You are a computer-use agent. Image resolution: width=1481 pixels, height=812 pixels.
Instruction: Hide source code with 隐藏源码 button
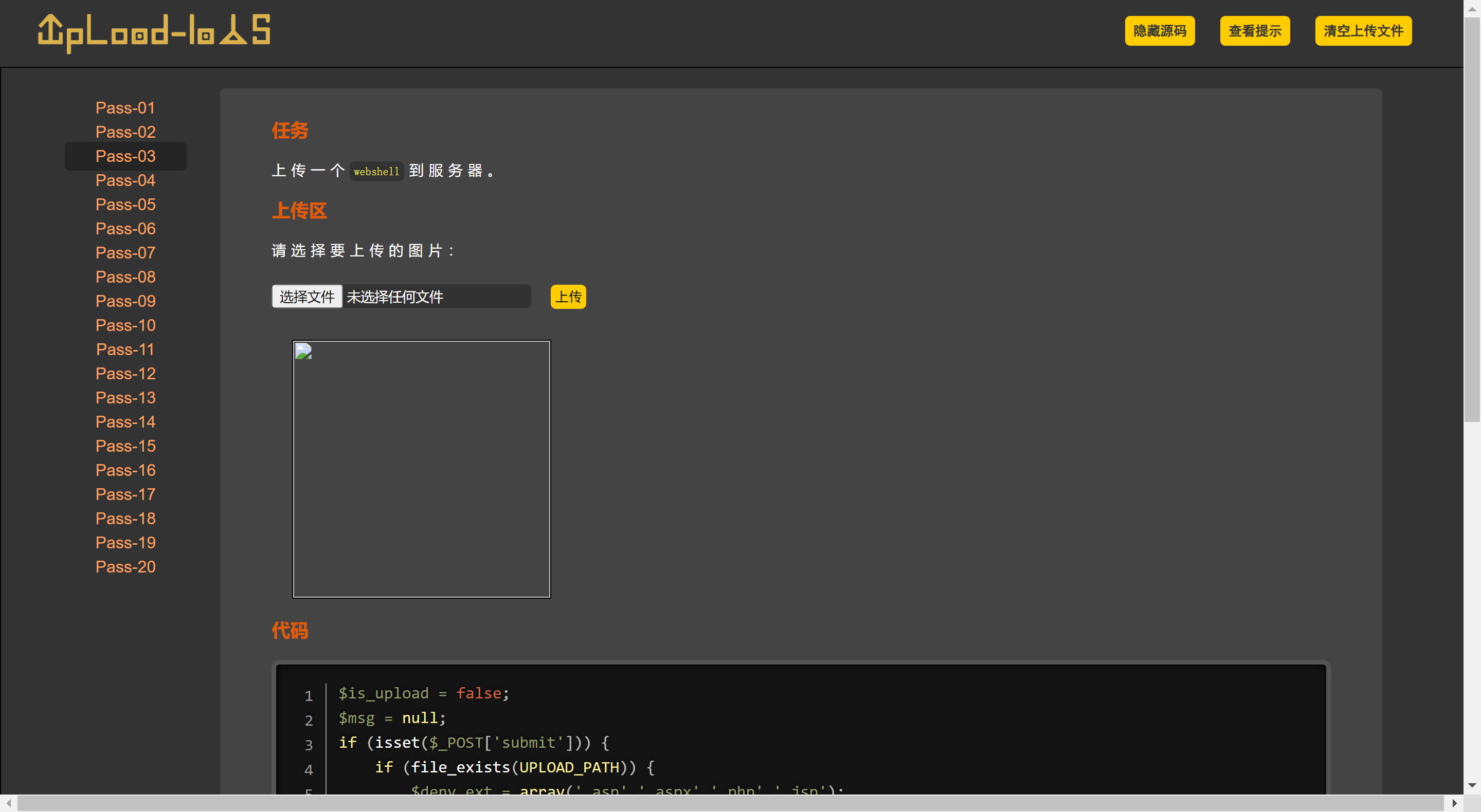(x=1159, y=31)
